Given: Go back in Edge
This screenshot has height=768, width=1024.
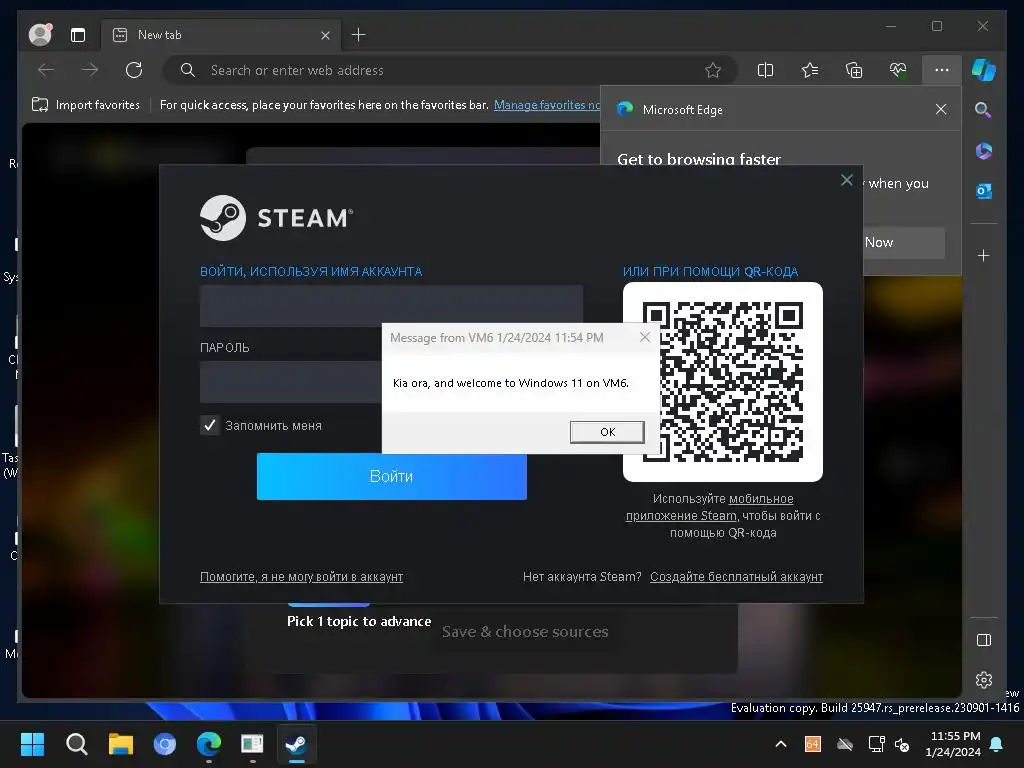Looking at the screenshot, I should [x=46, y=70].
